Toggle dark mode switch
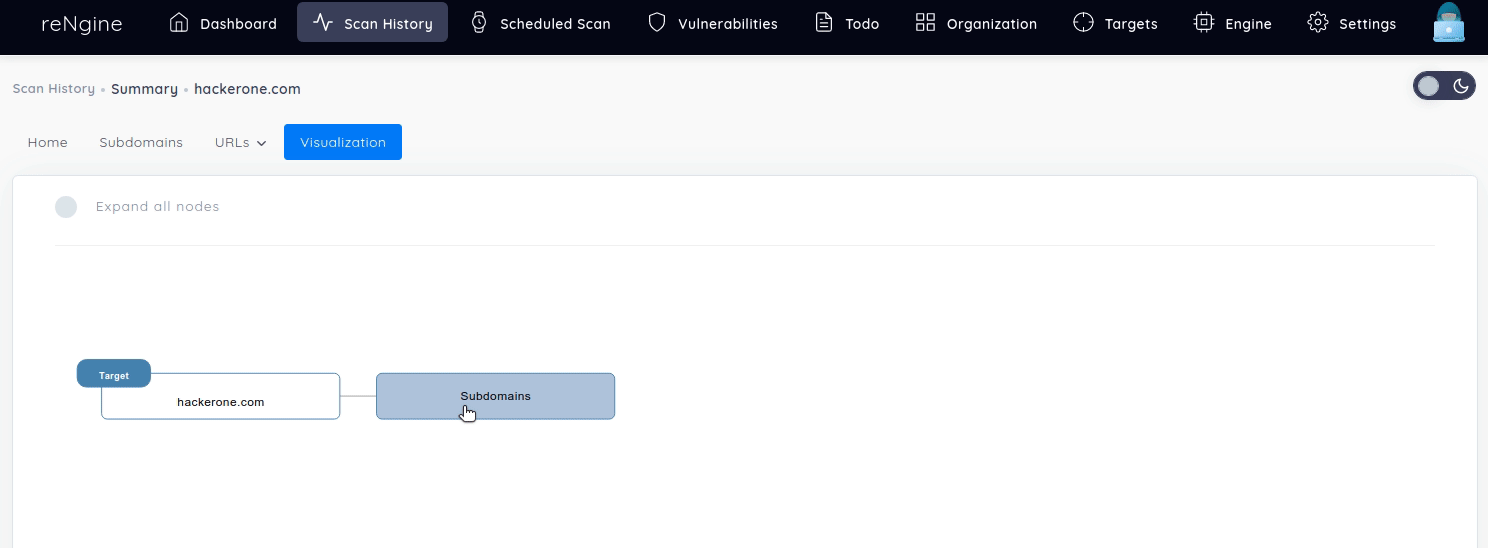Screen dimensions: 1488x548 1444,86
